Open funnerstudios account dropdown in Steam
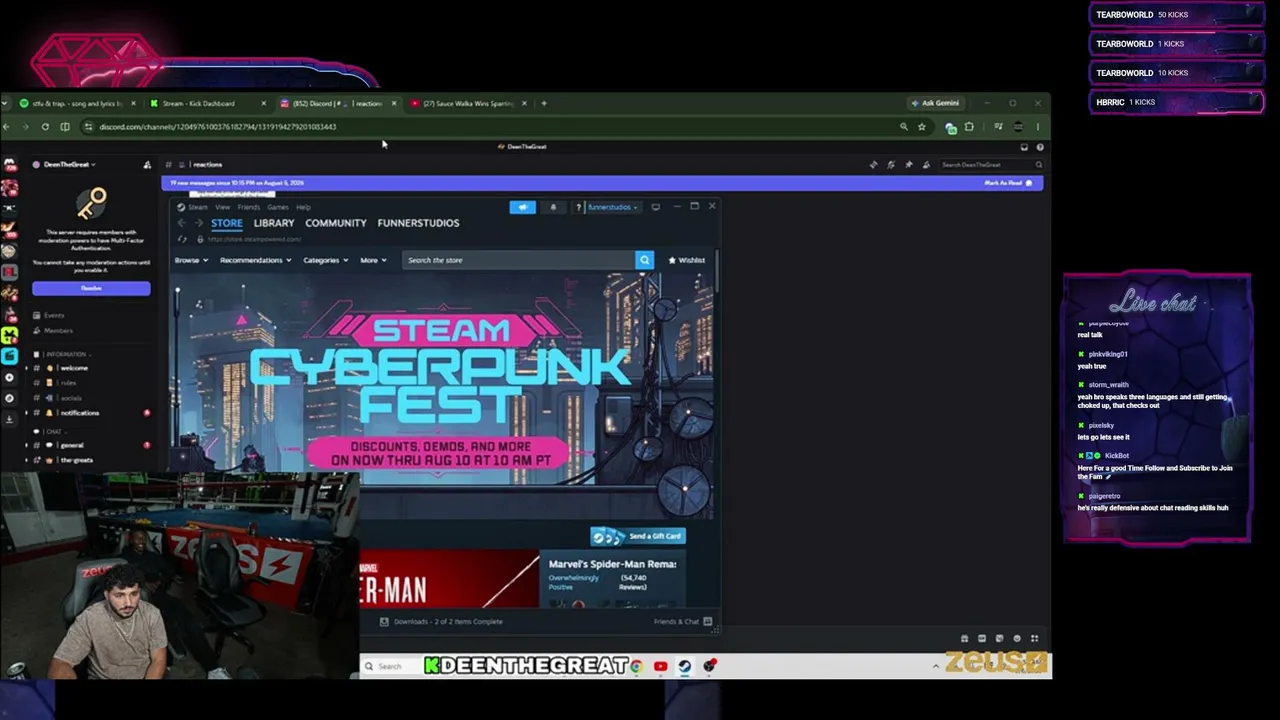Screen dimensions: 1280x720 (612, 207)
